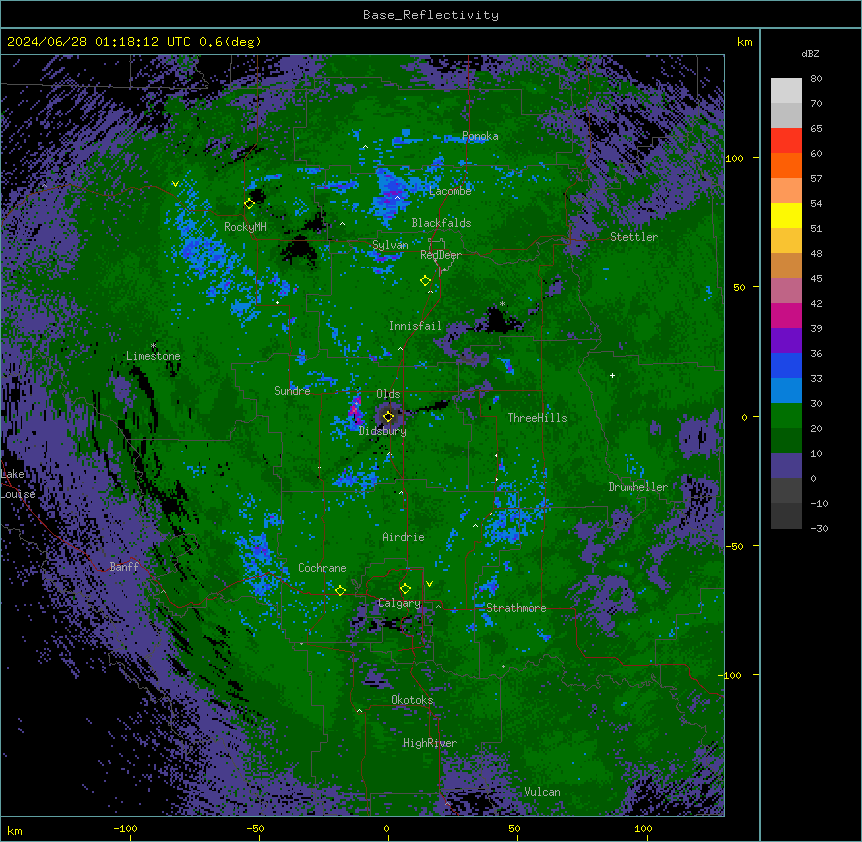Viewport: 862px width, 842px height.
Task: Click the 50 tick label on bottom axis
Action: (514, 828)
